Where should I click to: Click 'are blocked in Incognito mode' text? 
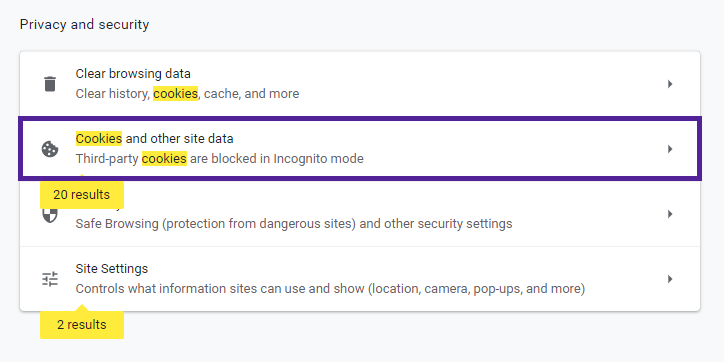(x=277, y=159)
